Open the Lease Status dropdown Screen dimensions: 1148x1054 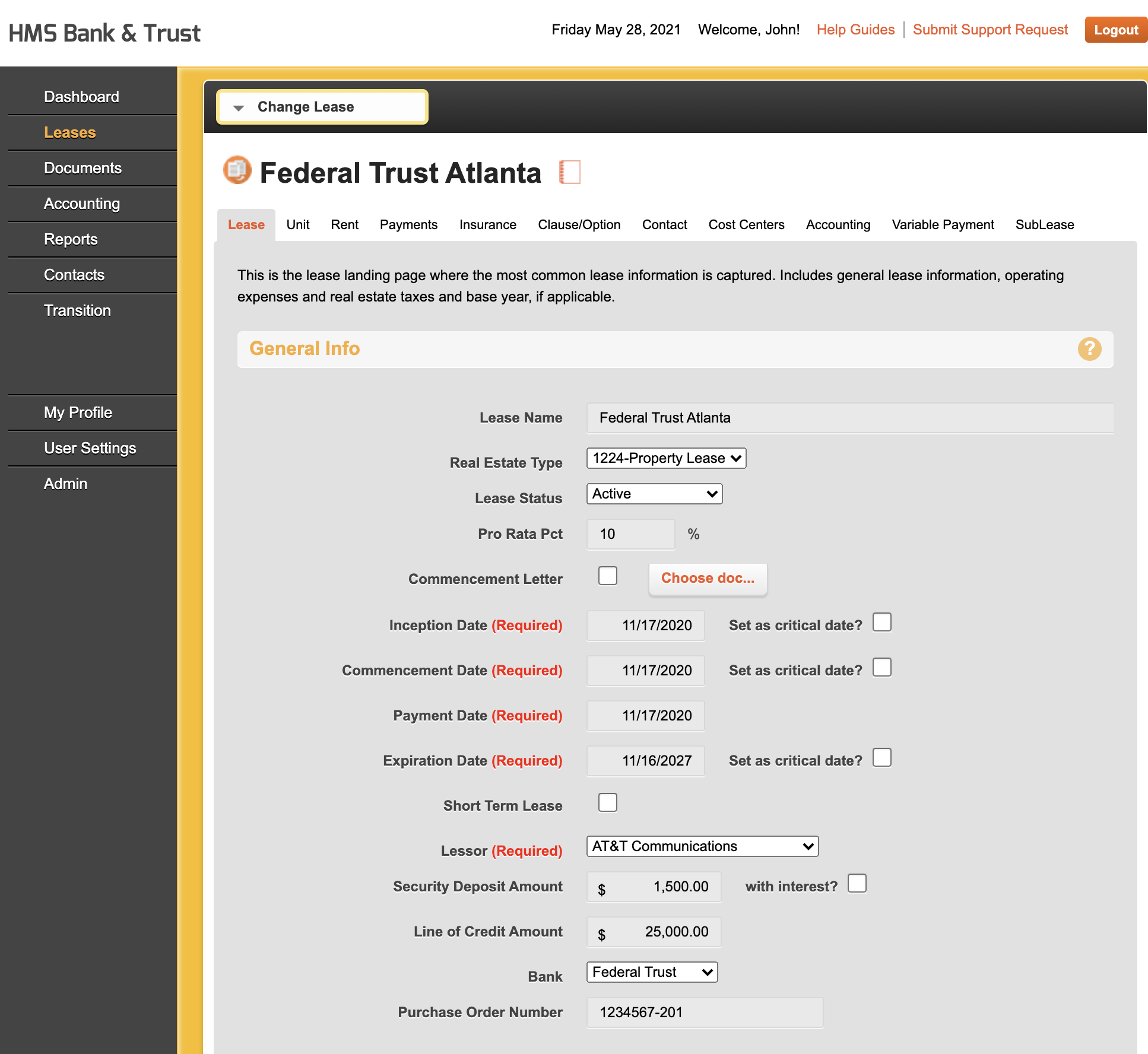point(654,493)
